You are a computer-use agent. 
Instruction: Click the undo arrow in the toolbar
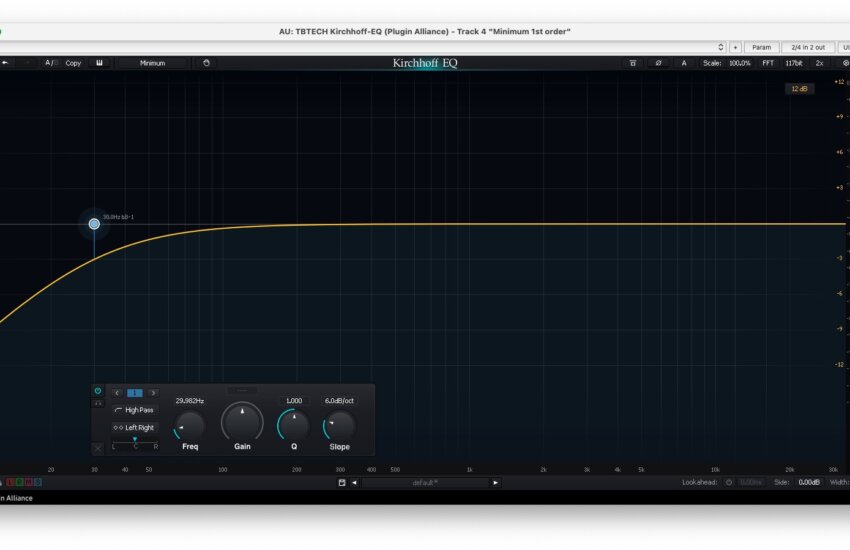[5, 63]
